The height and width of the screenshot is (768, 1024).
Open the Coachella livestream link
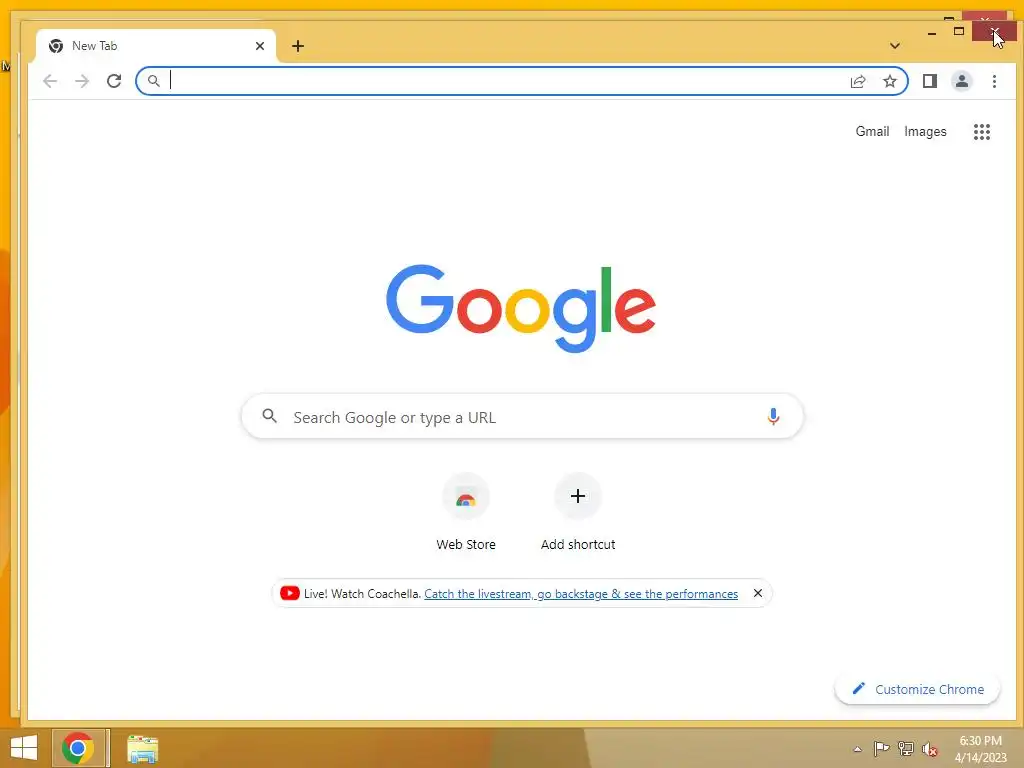(581, 594)
